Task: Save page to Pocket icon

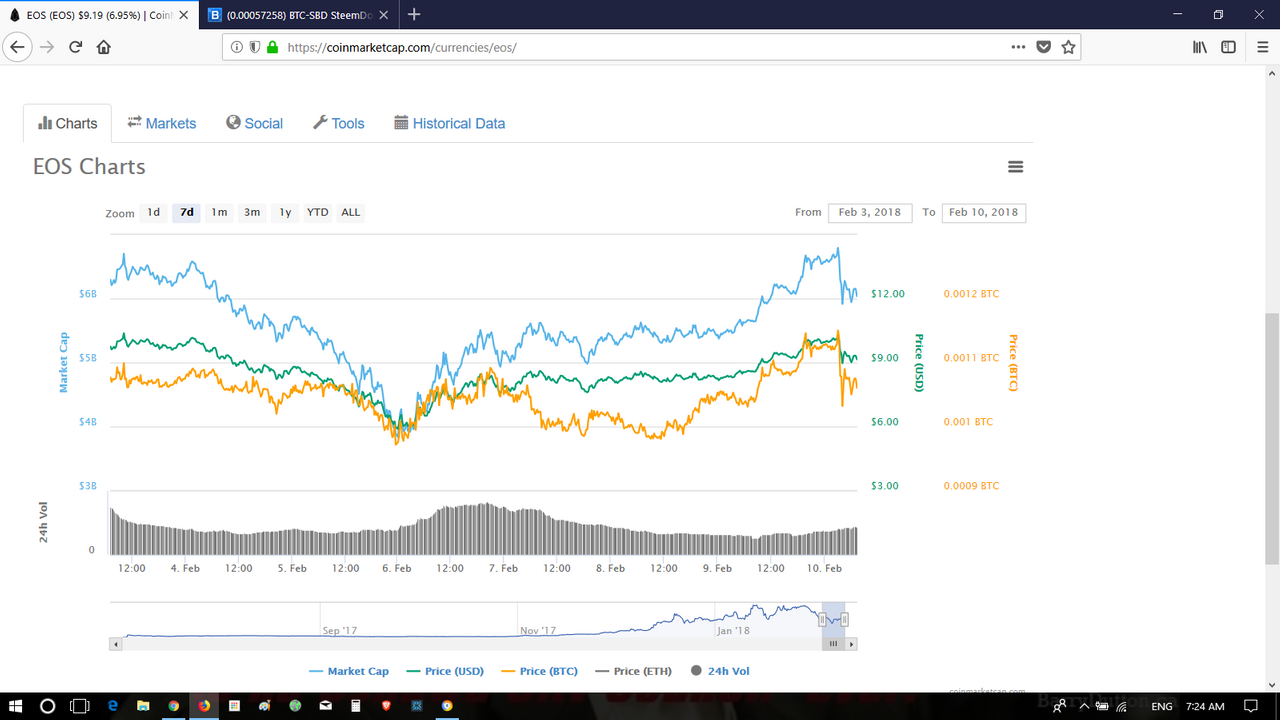Action: (x=1044, y=47)
